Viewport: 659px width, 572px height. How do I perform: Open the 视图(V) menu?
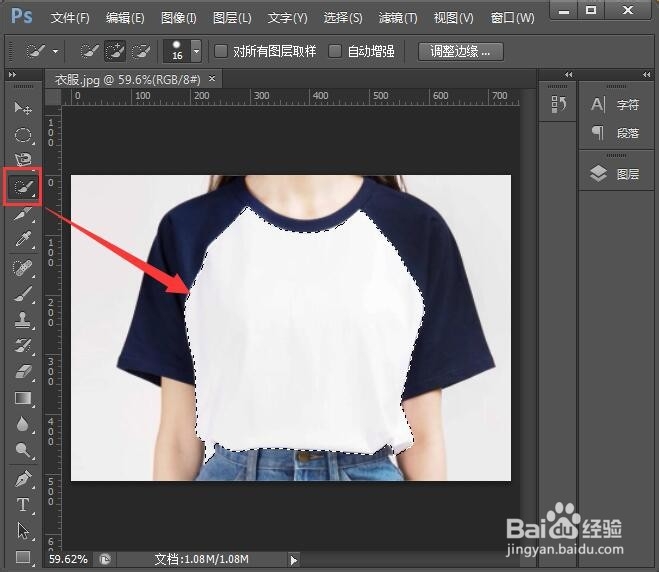(x=453, y=18)
